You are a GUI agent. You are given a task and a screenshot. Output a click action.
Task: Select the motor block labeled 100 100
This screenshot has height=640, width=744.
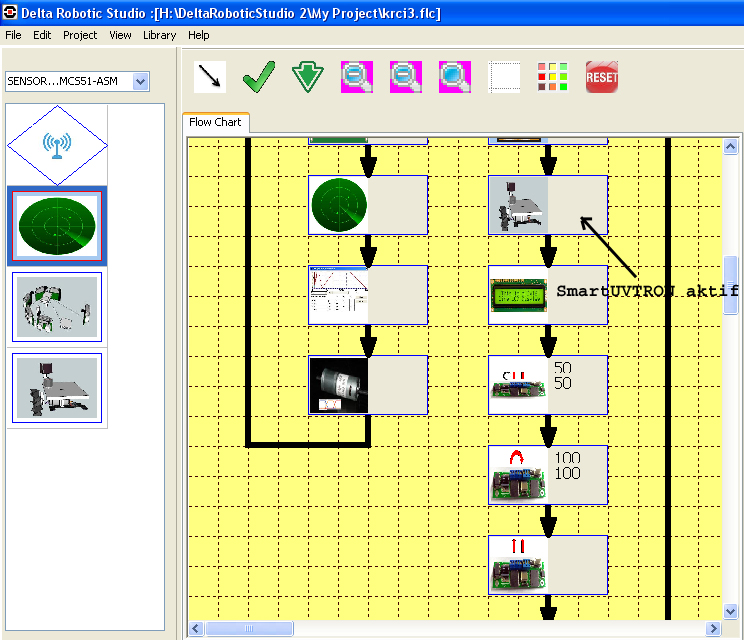click(518, 475)
